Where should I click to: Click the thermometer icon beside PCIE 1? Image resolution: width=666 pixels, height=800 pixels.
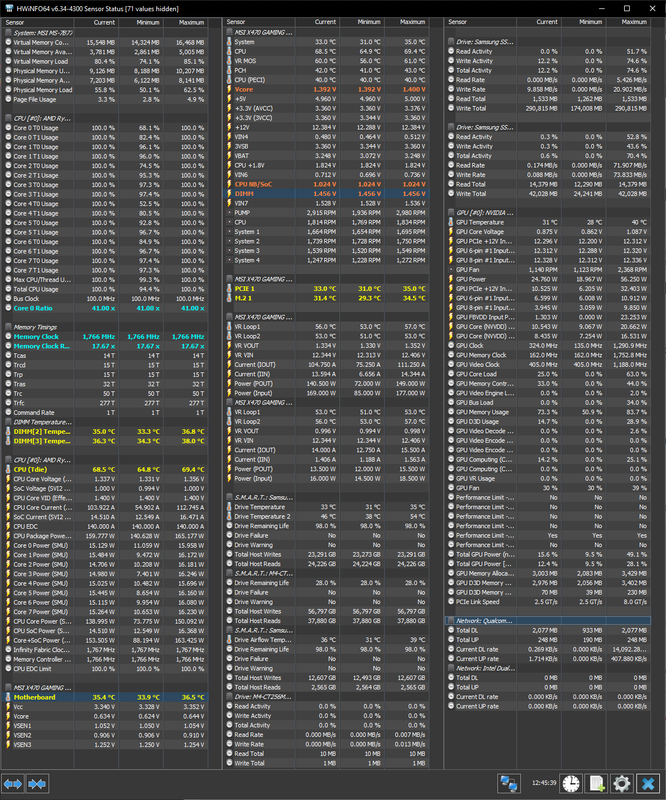pos(229,289)
